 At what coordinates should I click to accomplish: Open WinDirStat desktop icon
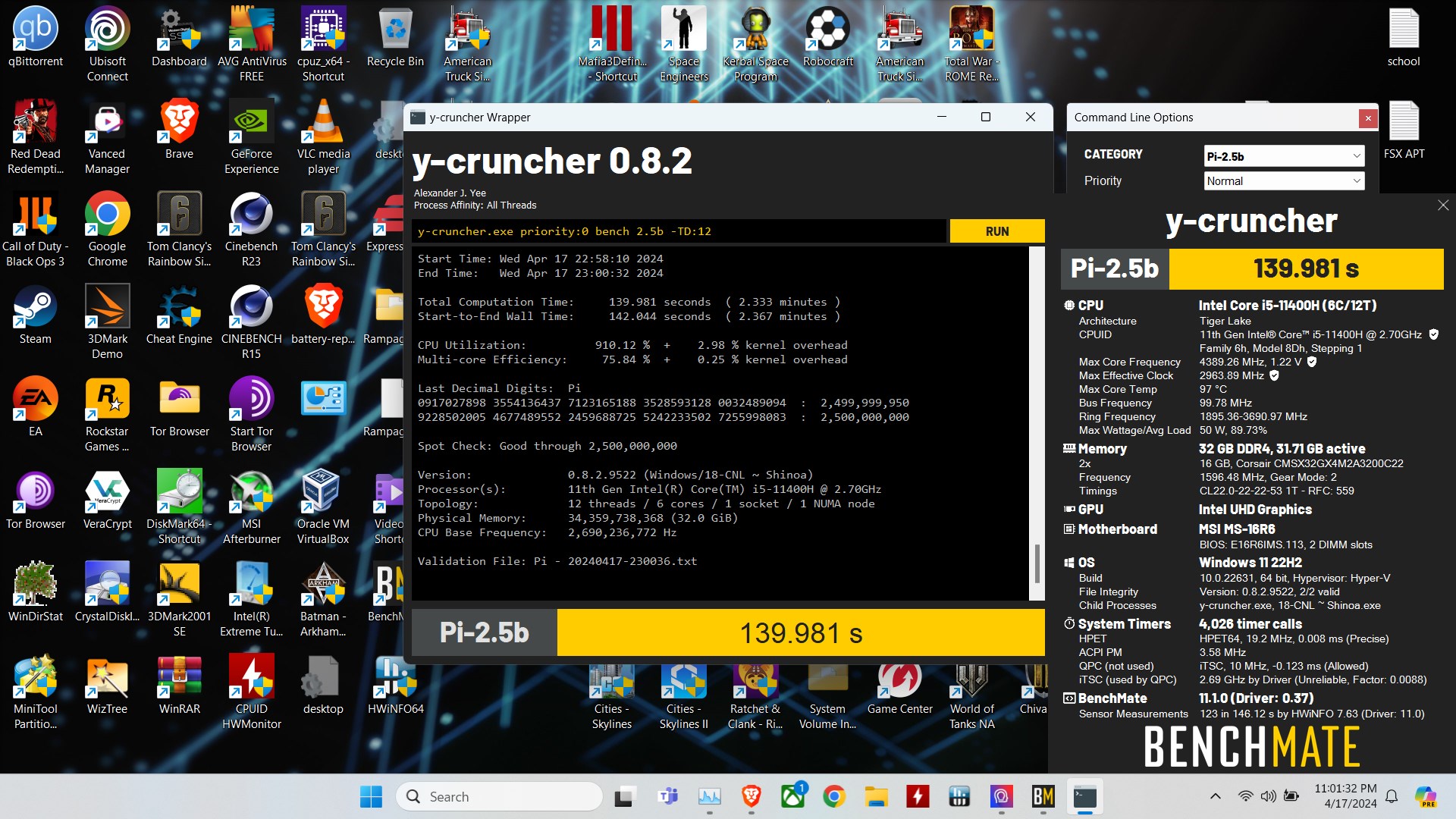click(36, 593)
